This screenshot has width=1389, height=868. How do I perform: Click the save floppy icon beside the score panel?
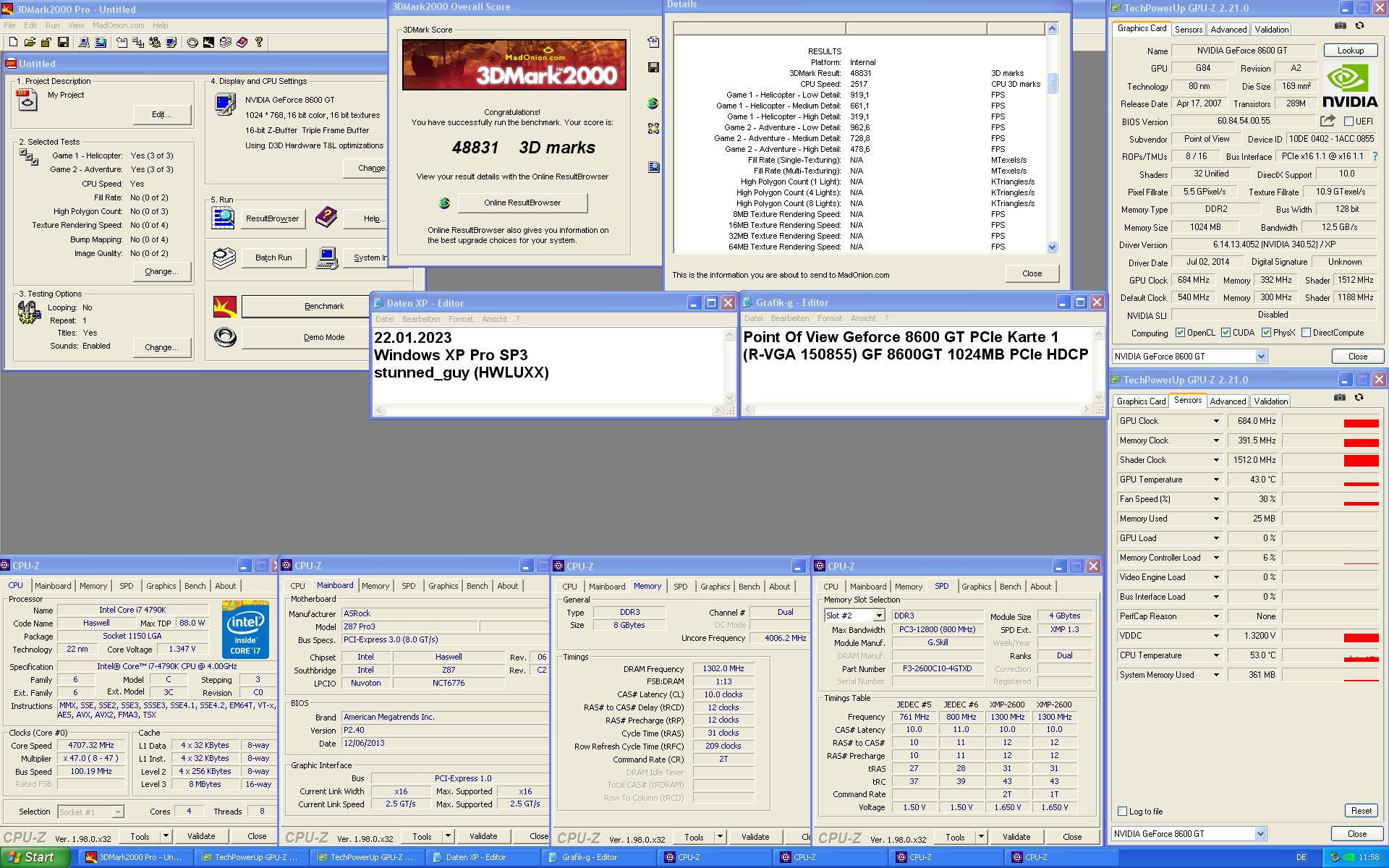tap(653, 67)
